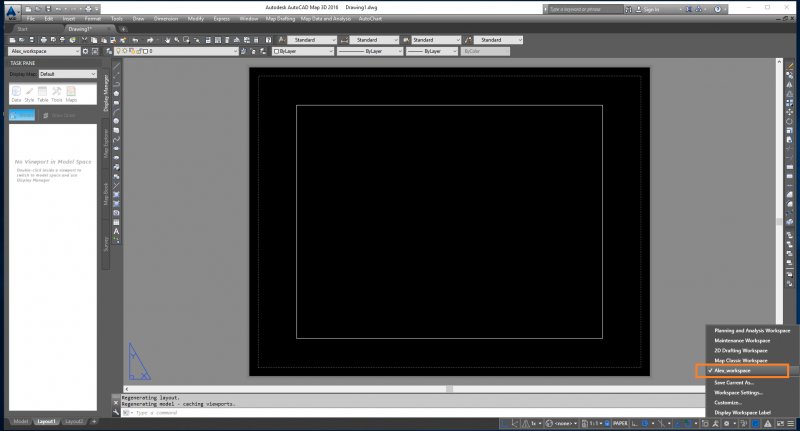Open Workspace Settings gear next to workspace dropdown
Image resolution: width=800 pixels, height=431 pixels.
pyautogui.click(x=85, y=51)
